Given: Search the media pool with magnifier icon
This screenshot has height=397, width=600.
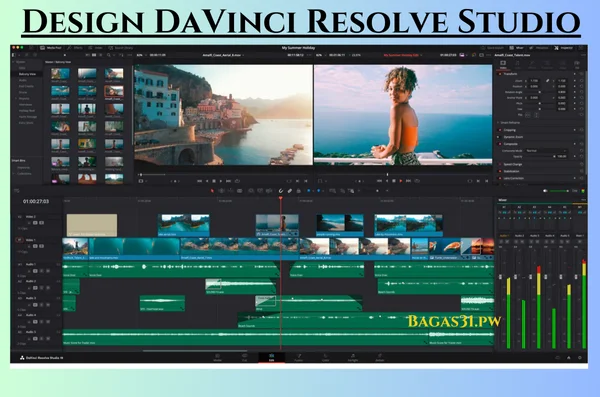Looking at the screenshot, I should coord(109,55).
